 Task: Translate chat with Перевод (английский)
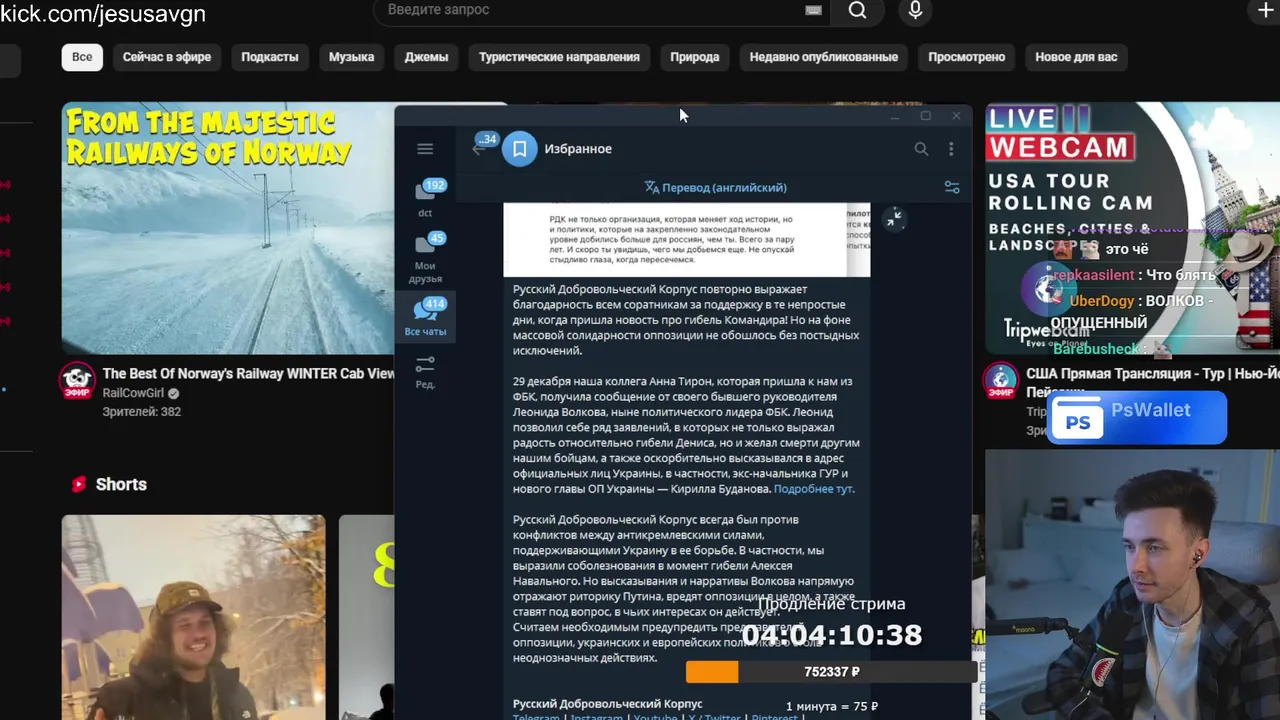[715, 187]
